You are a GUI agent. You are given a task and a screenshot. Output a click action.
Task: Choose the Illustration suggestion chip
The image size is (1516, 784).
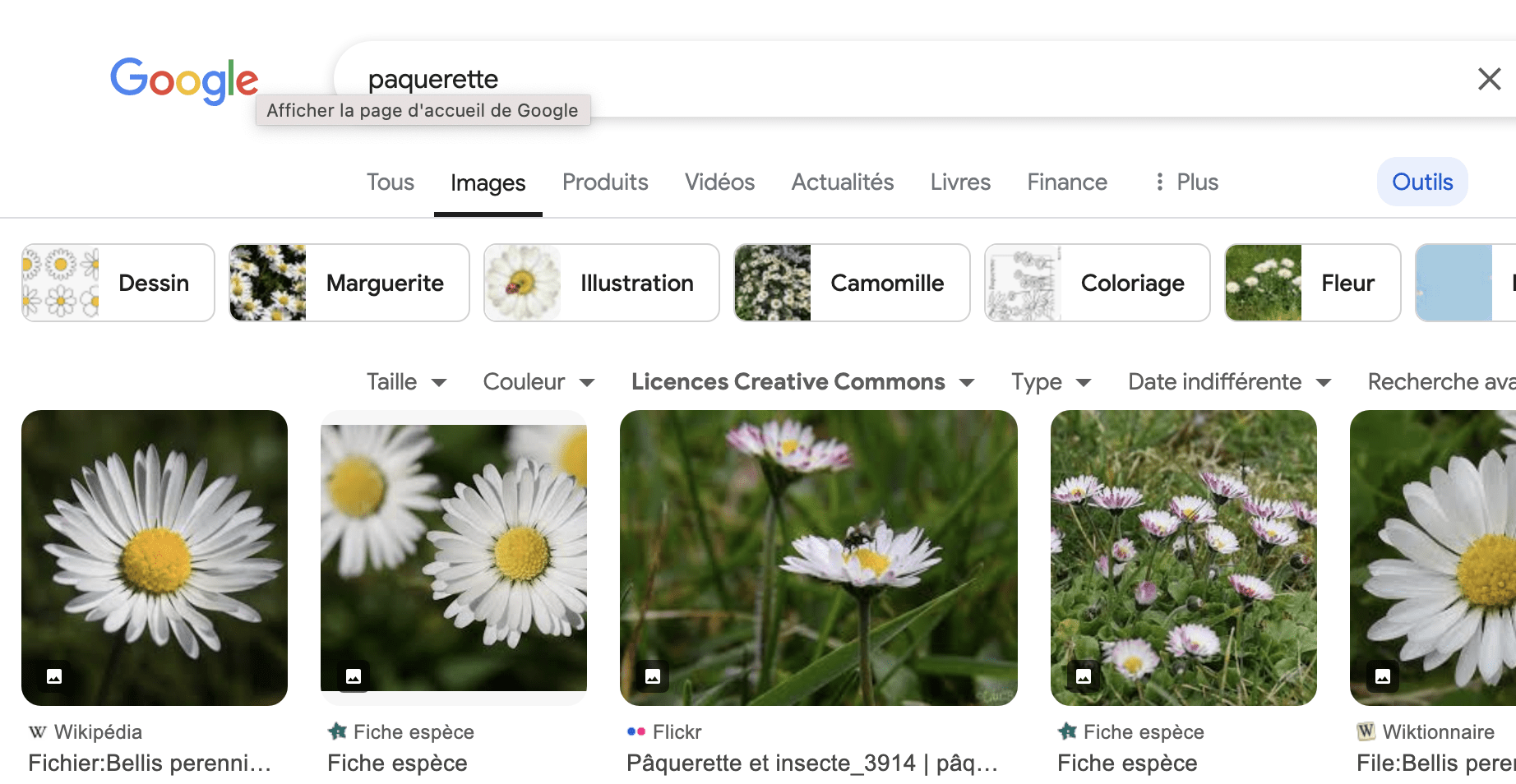point(602,283)
